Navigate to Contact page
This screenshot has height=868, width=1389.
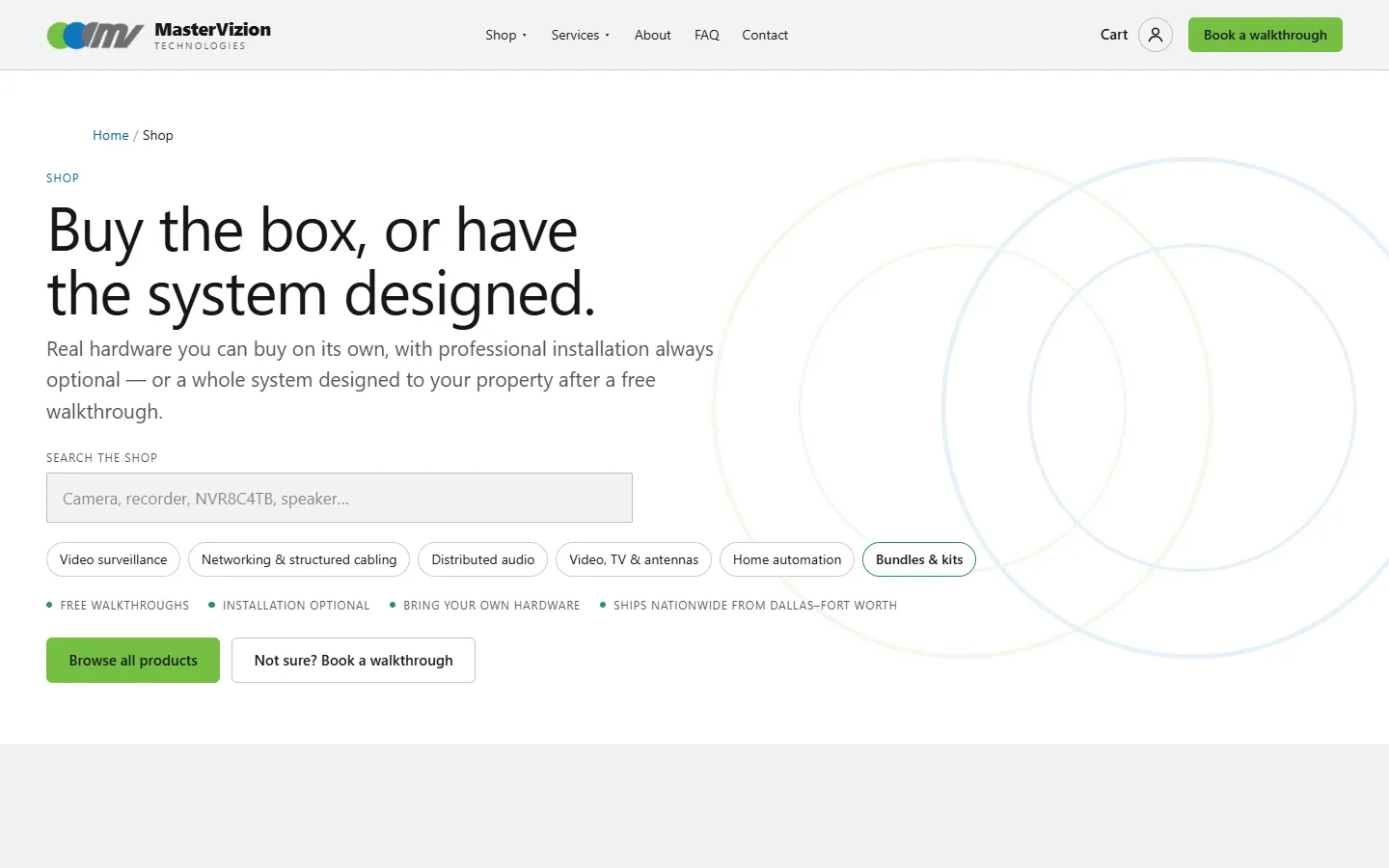(765, 35)
